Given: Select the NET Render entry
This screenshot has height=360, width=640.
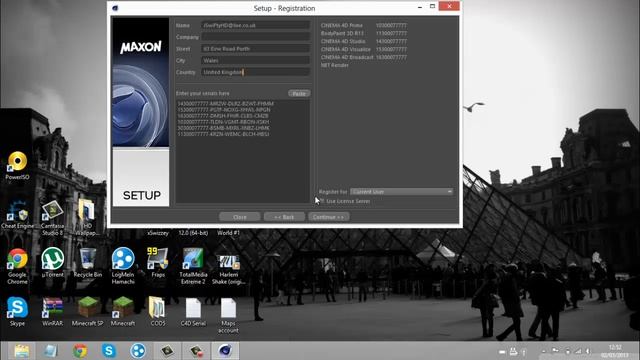Looking at the screenshot, I should [335, 65].
